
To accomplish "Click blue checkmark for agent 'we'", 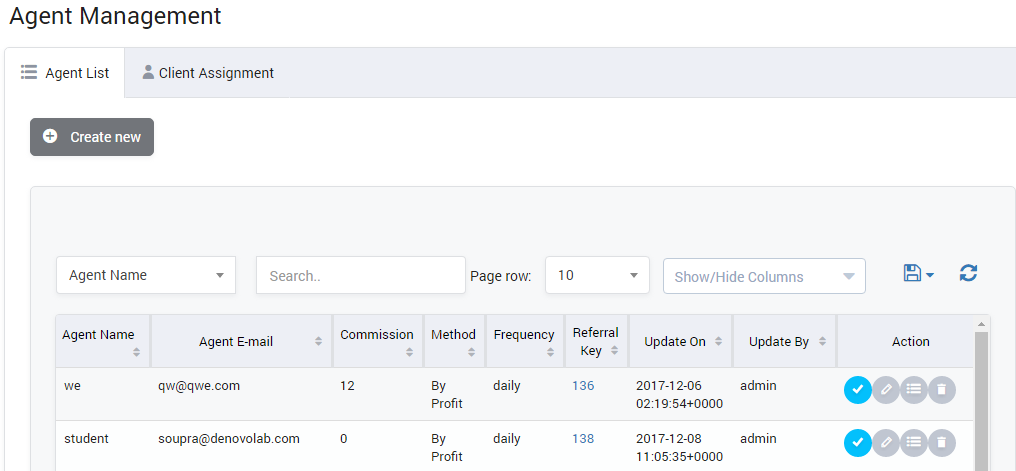I will click(x=858, y=390).
